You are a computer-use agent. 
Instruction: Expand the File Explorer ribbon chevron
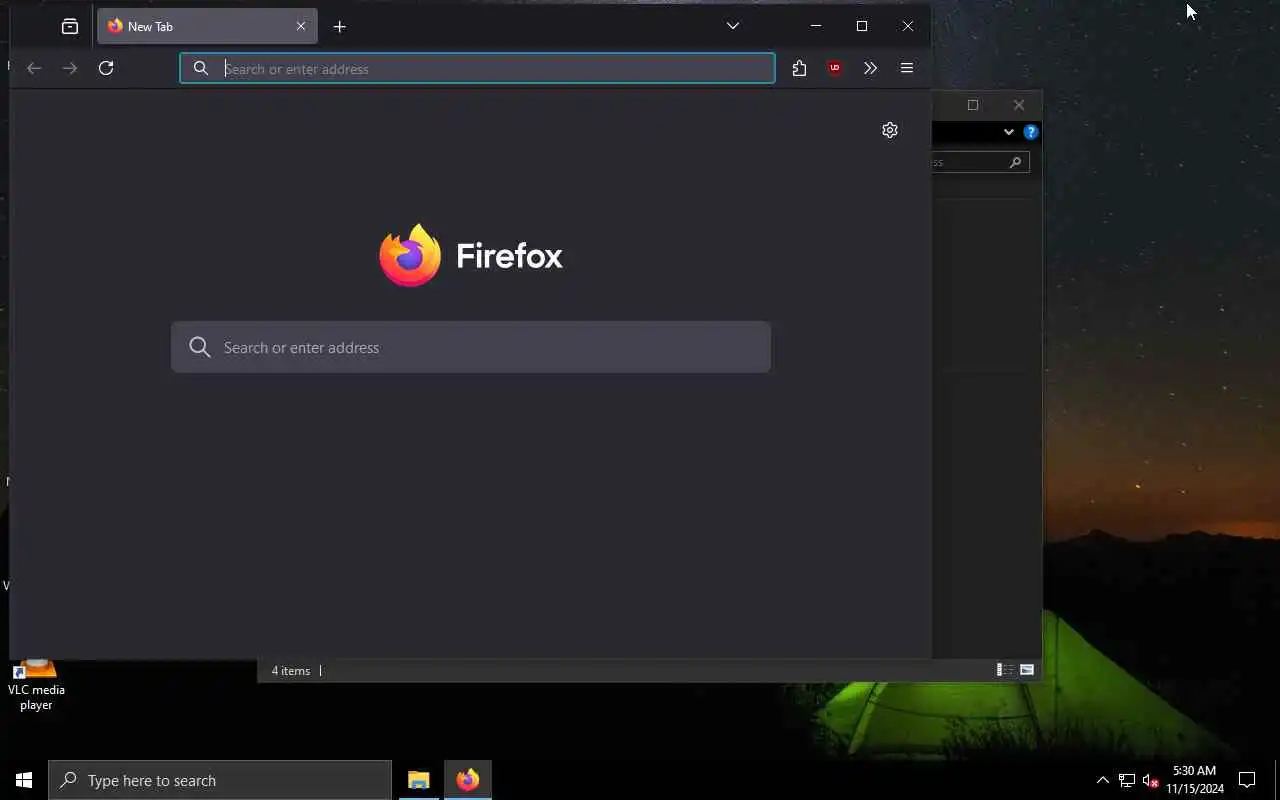click(x=1009, y=132)
